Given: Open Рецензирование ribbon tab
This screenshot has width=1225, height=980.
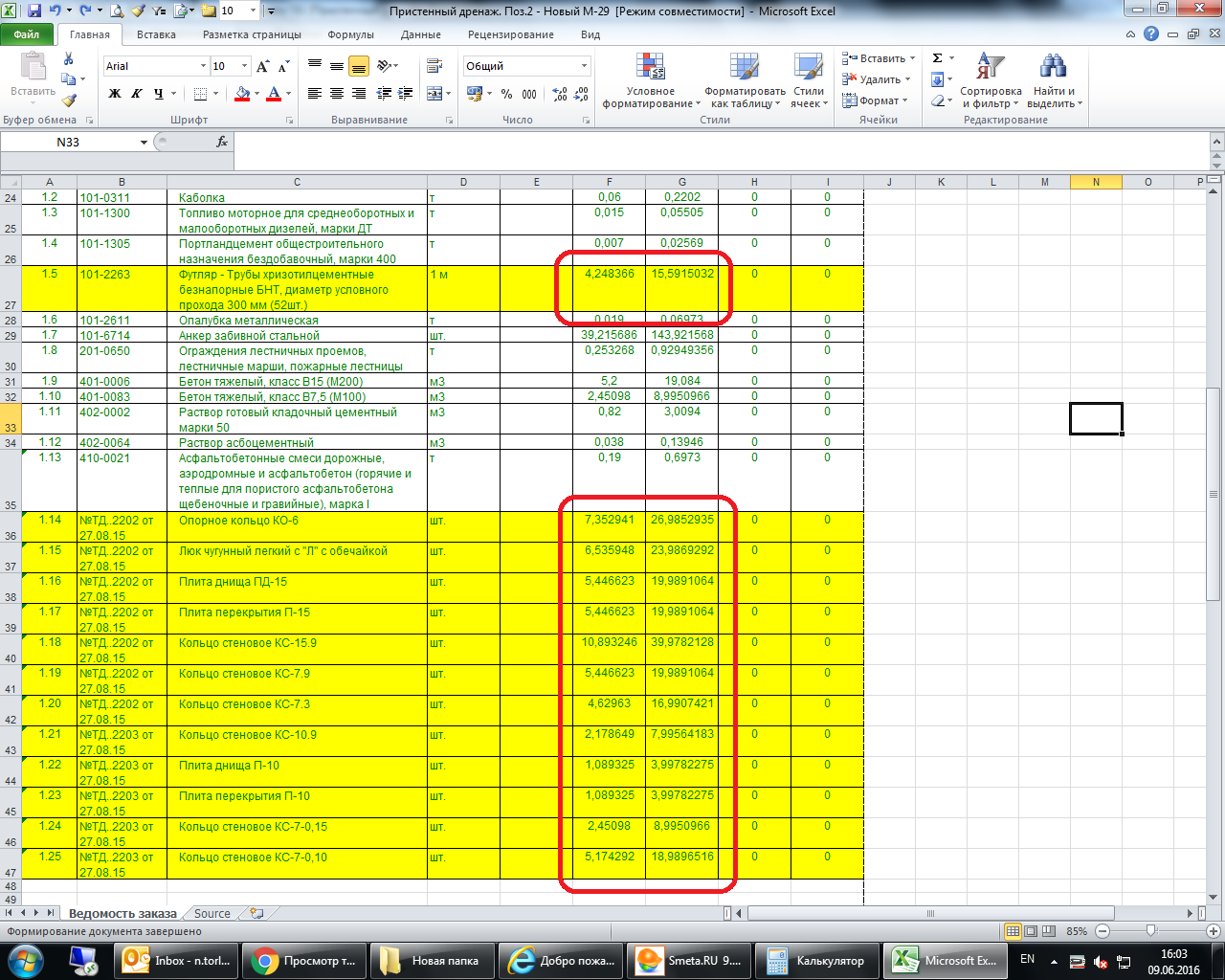Looking at the screenshot, I should click(x=511, y=34).
